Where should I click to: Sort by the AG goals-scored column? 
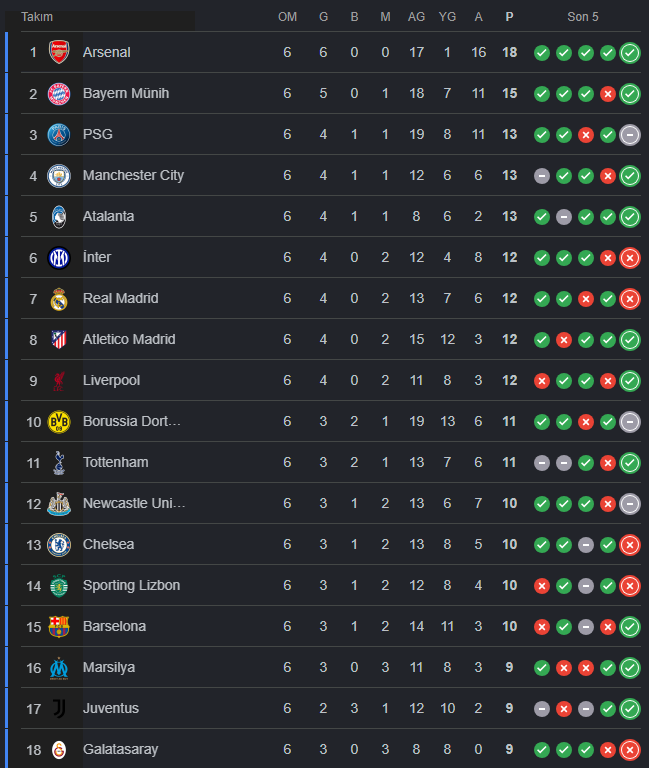pyautogui.click(x=417, y=17)
